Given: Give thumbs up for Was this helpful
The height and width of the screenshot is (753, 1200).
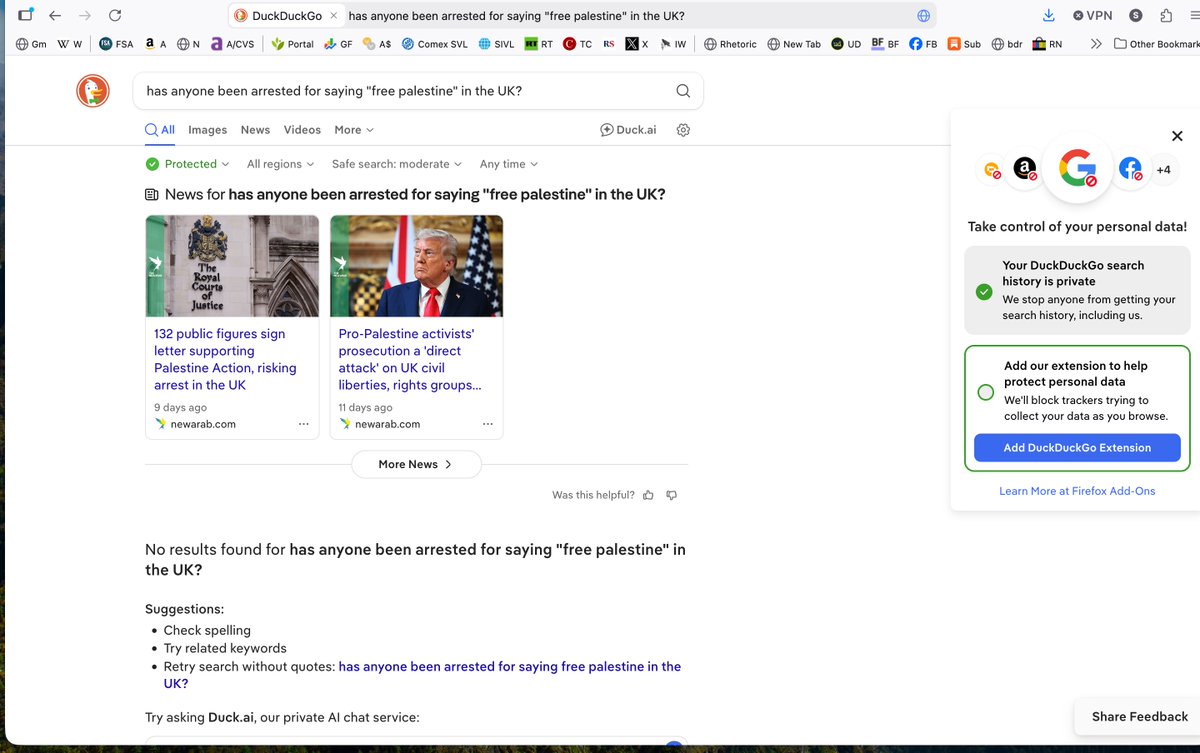Looking at the screenshot, I should [648, 495].
